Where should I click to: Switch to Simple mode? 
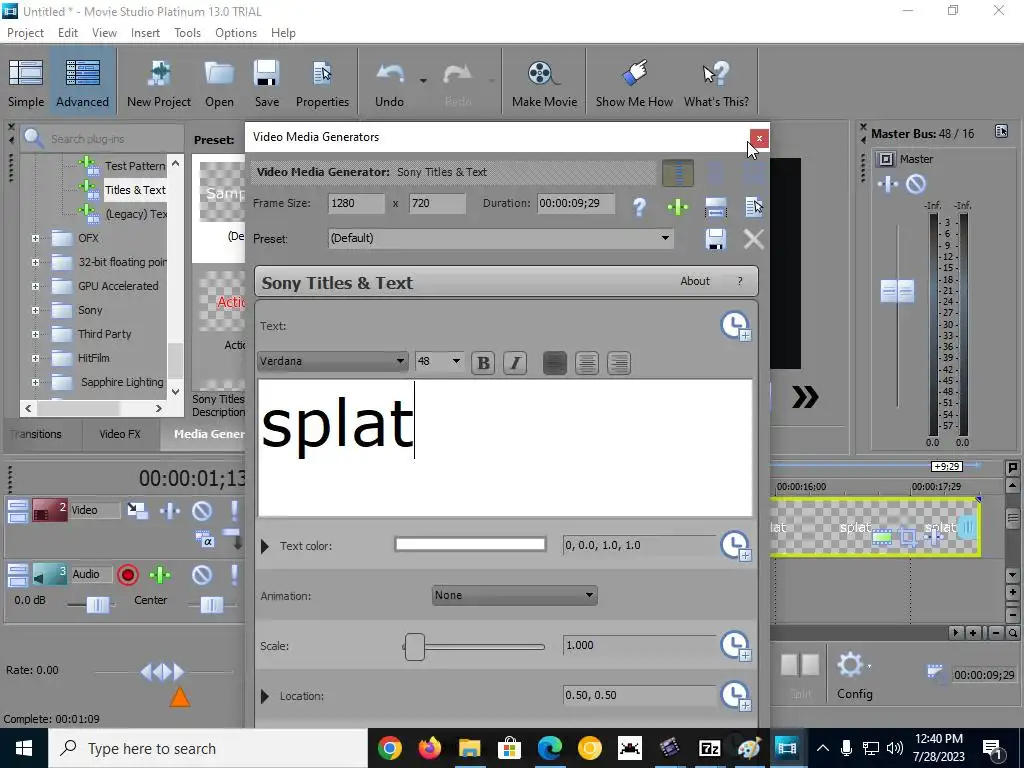point(26,83)
